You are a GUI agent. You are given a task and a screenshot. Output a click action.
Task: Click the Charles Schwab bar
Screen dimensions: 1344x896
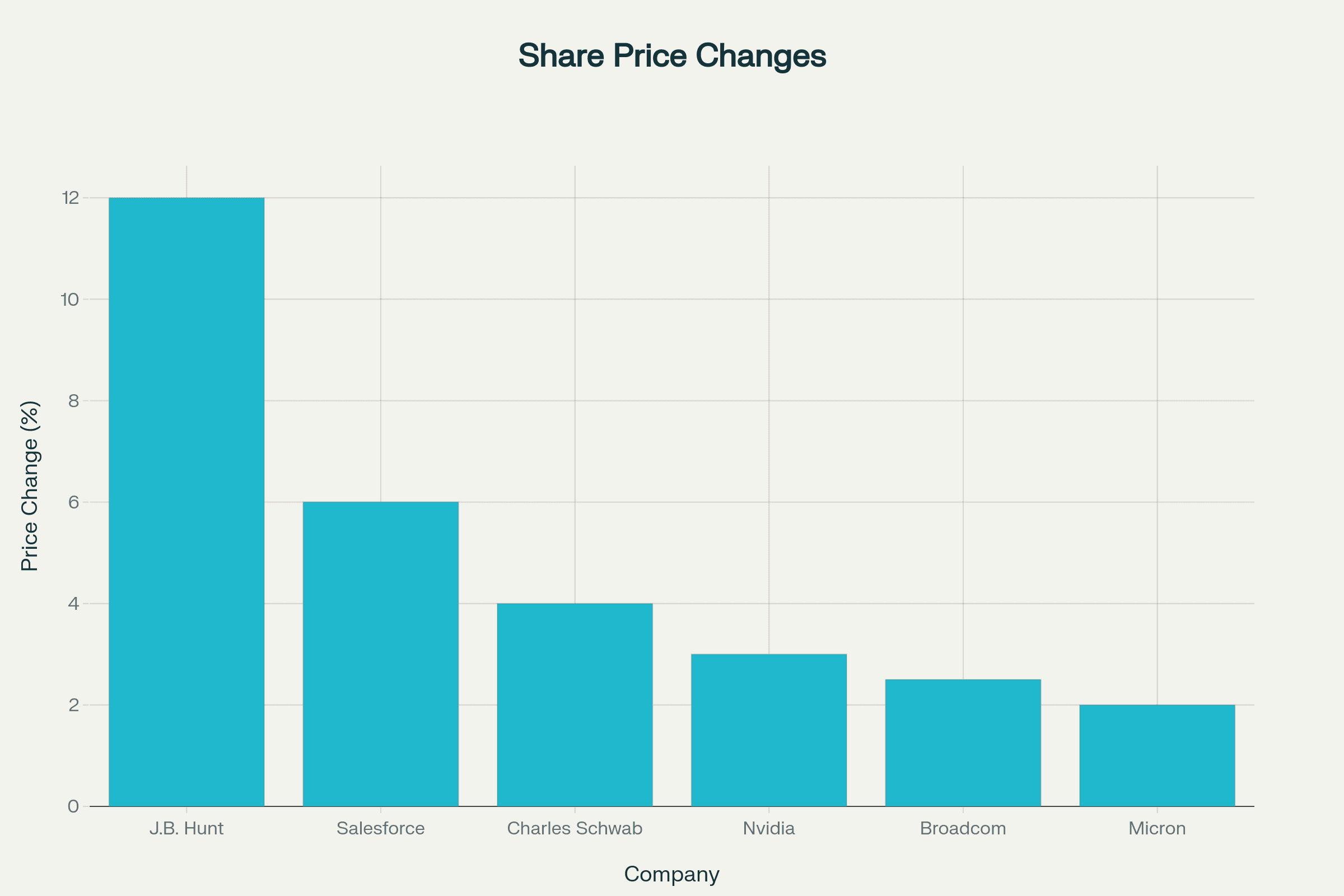tap(575, 704)
